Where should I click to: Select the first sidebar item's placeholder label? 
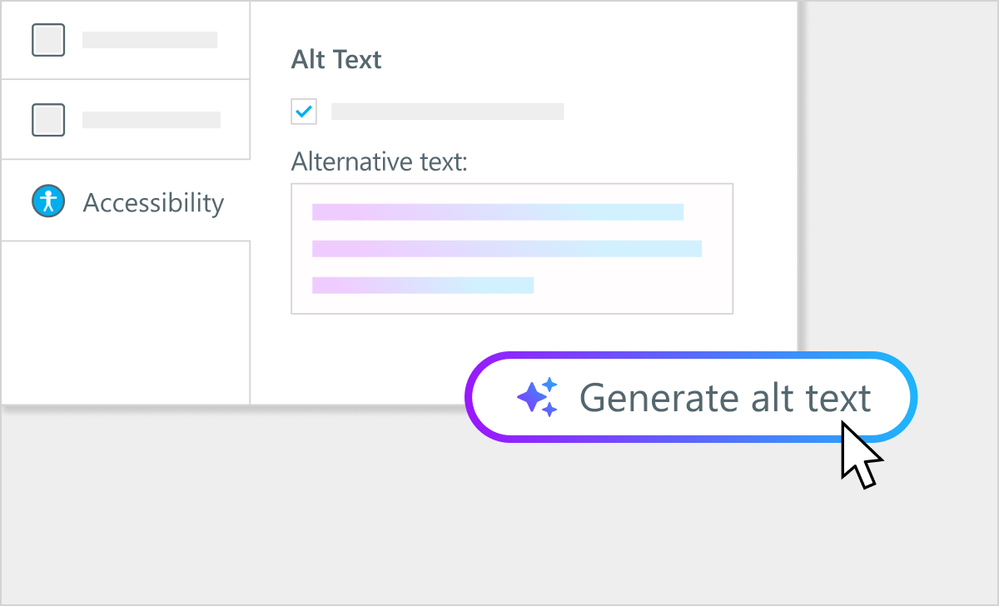coord(150,40)
